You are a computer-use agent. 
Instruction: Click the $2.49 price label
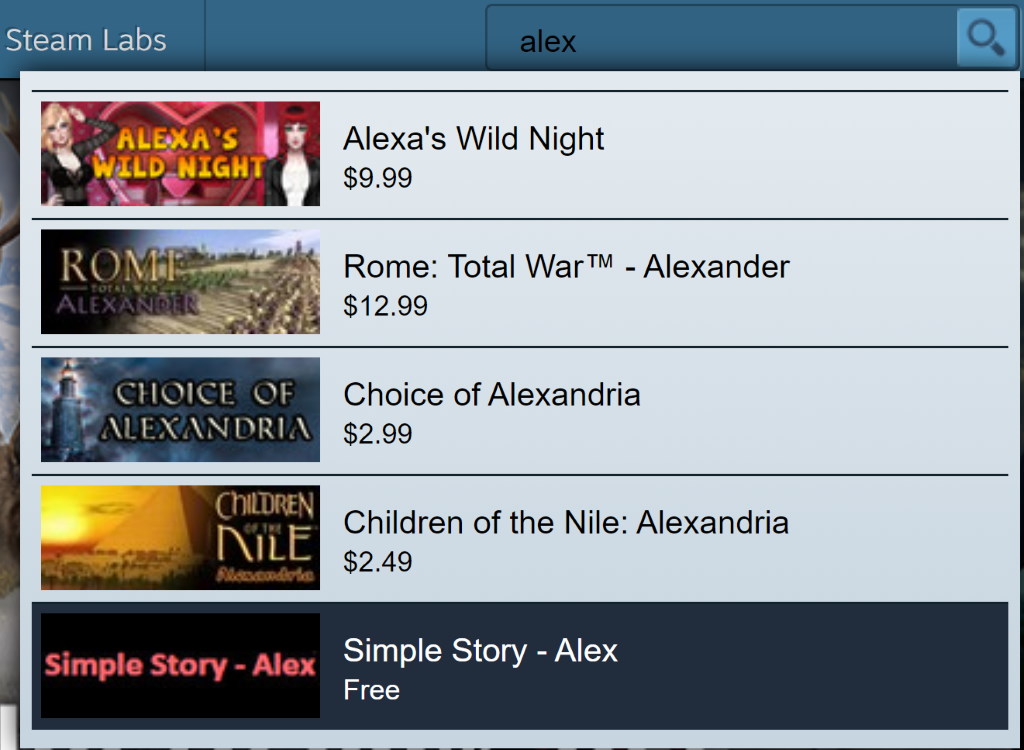[x=377, y=562]
